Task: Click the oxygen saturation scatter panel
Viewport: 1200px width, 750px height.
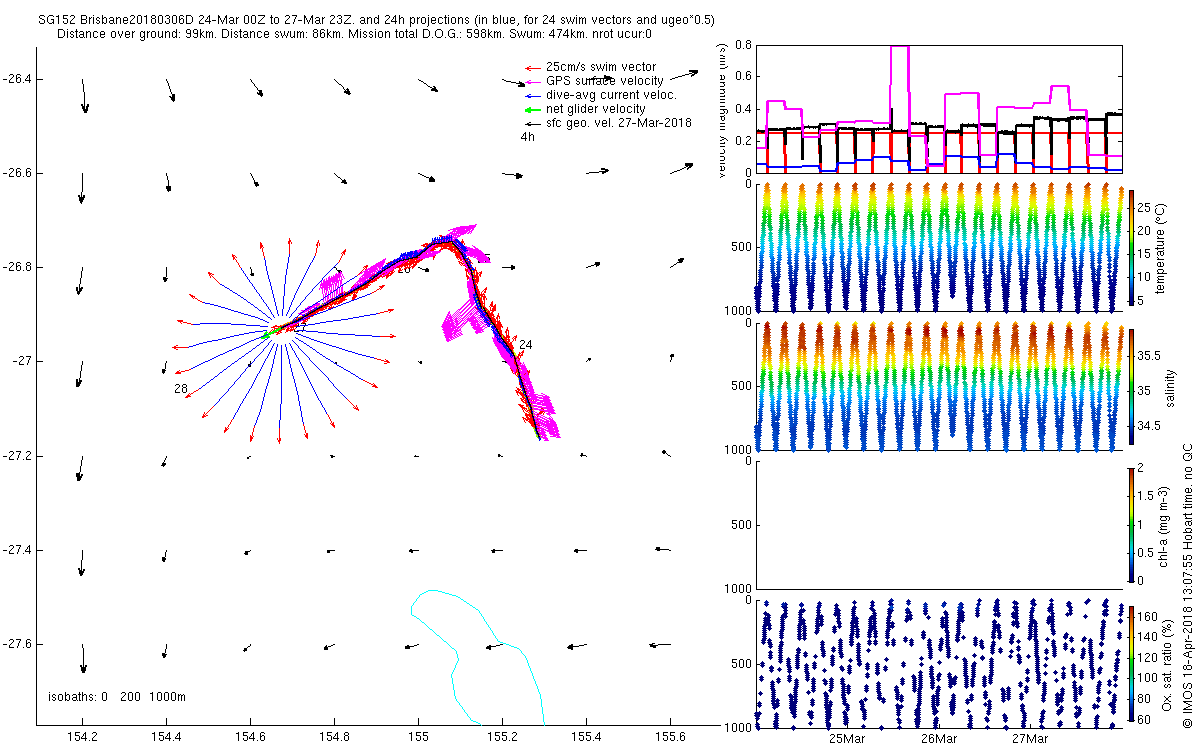Action: [938, 662]
